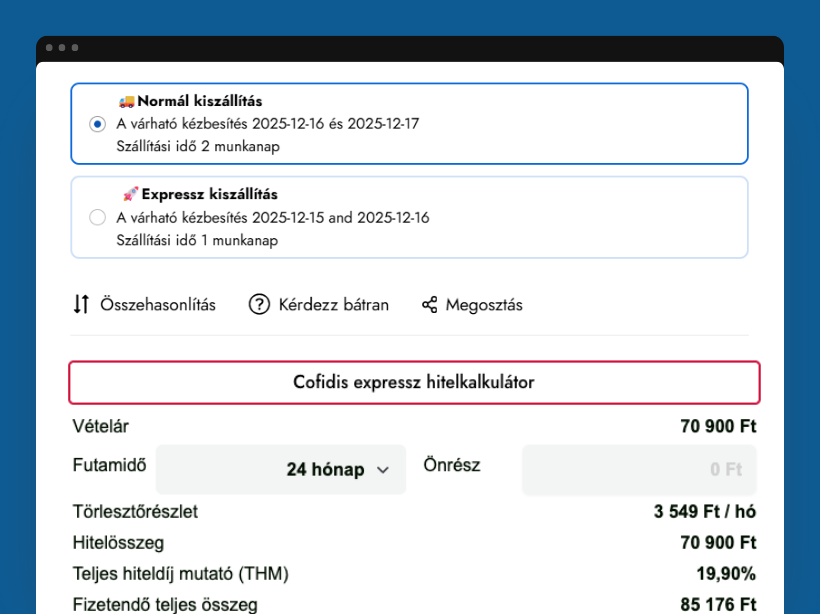The image size is (820, 614).
Task: Expand the chevron next to 24 hónap
Action: (382, 470)
